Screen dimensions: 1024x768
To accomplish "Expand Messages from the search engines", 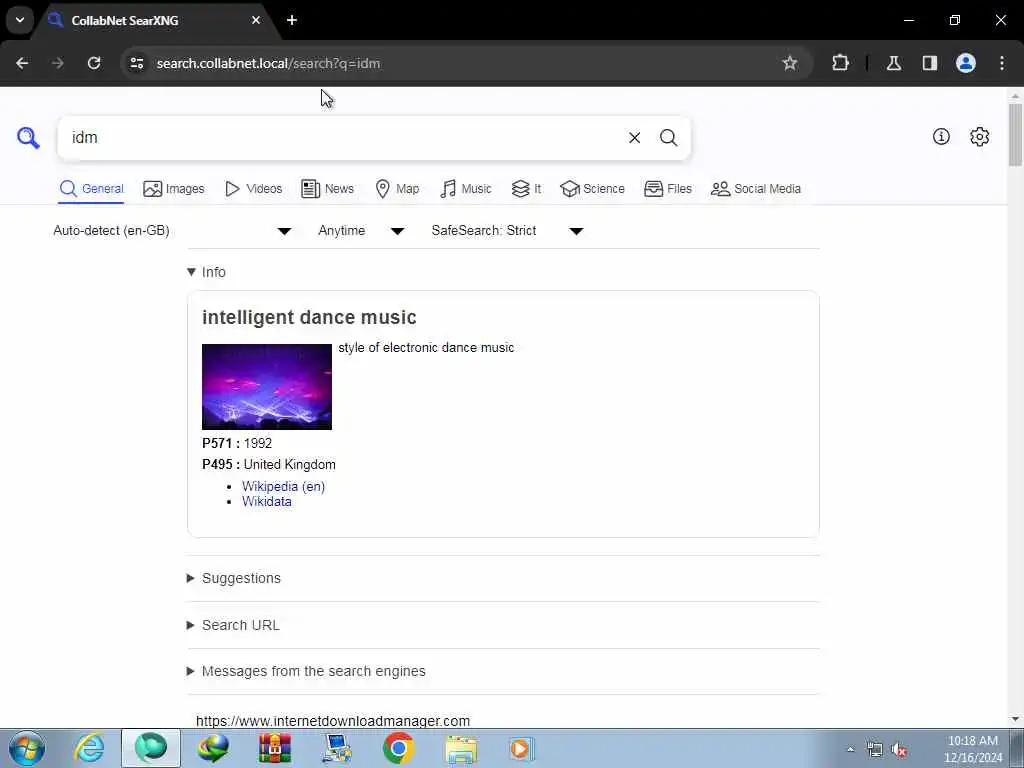I will [x=306, y=671].
